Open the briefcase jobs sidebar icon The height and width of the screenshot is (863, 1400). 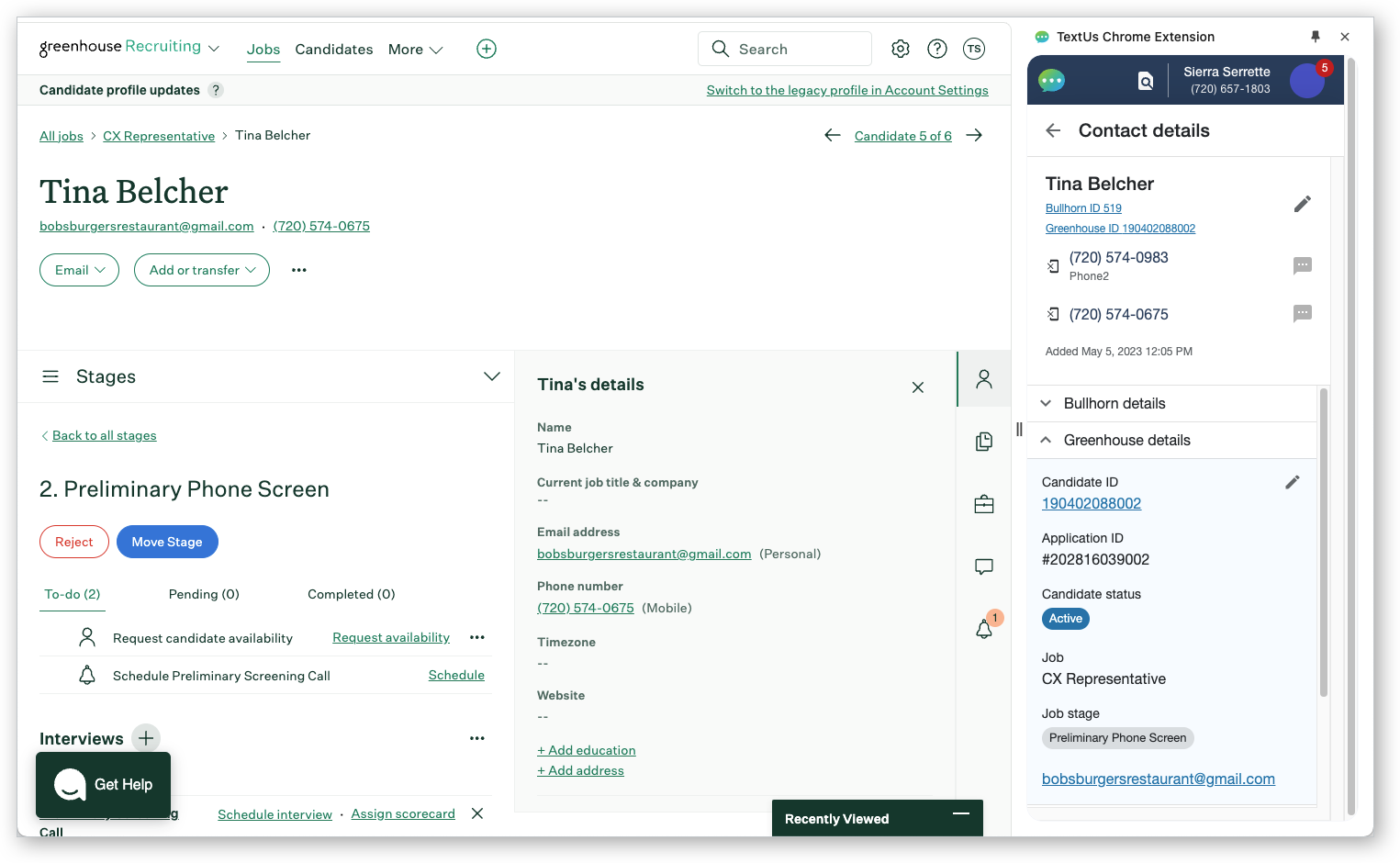[984, 504]
